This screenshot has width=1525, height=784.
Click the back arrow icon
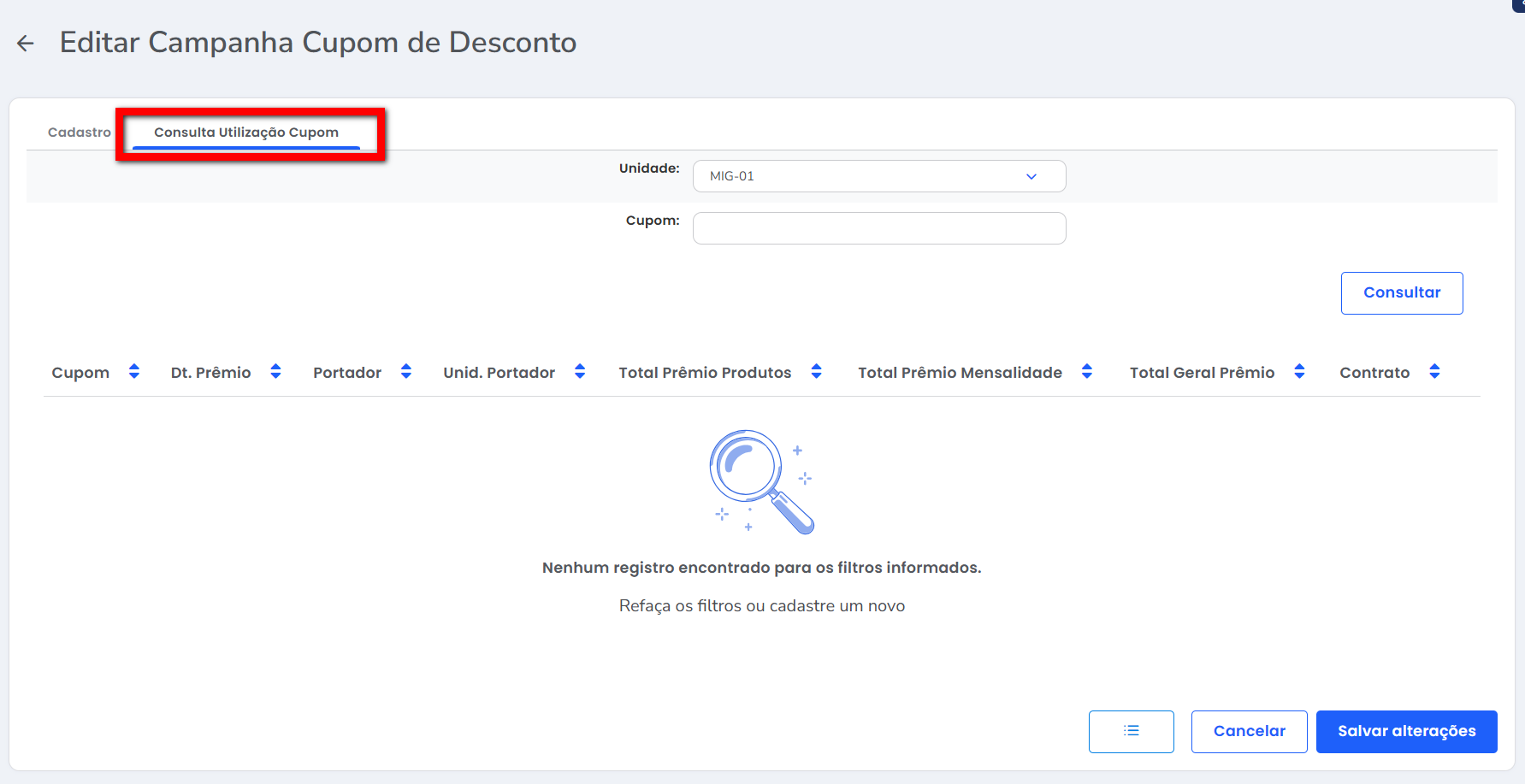click(x=26, y=44)
